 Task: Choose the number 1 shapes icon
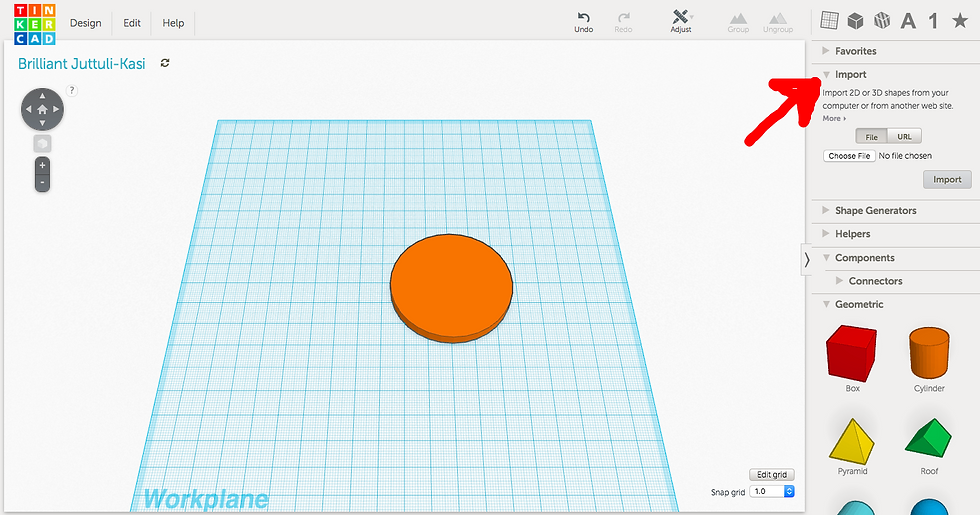[x=933, y=21]
